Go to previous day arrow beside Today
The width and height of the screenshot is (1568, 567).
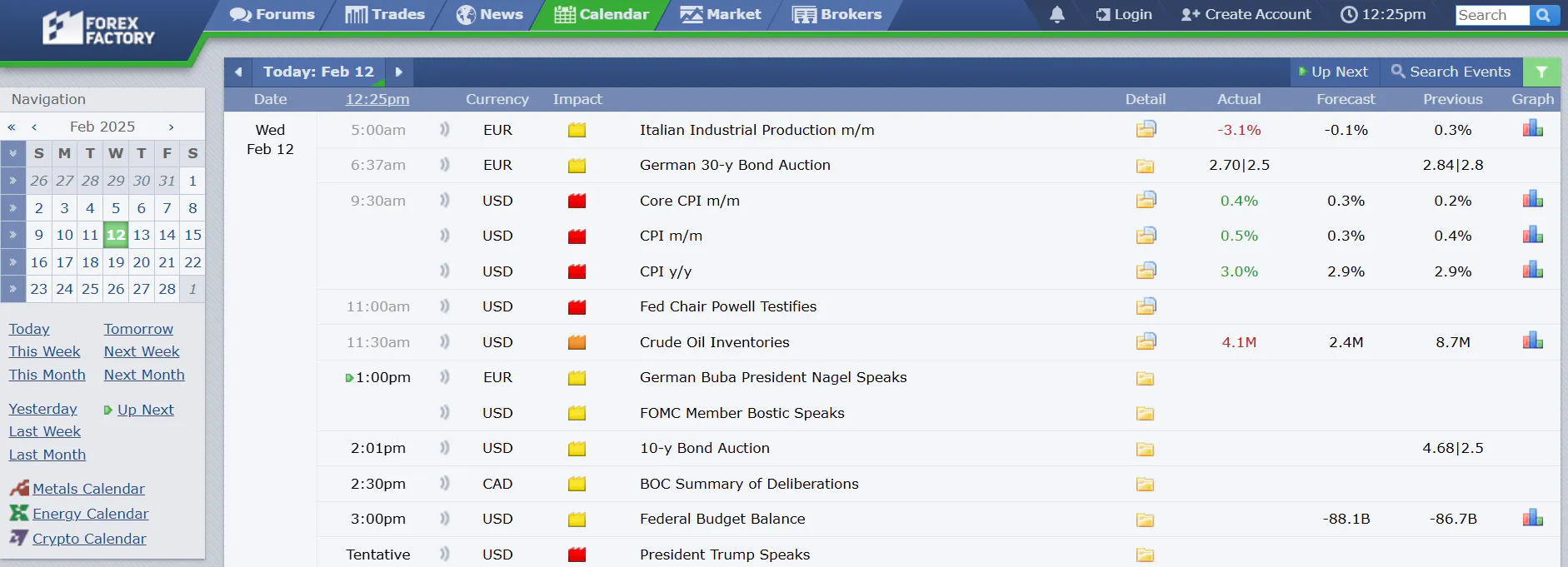click(238, 72)
